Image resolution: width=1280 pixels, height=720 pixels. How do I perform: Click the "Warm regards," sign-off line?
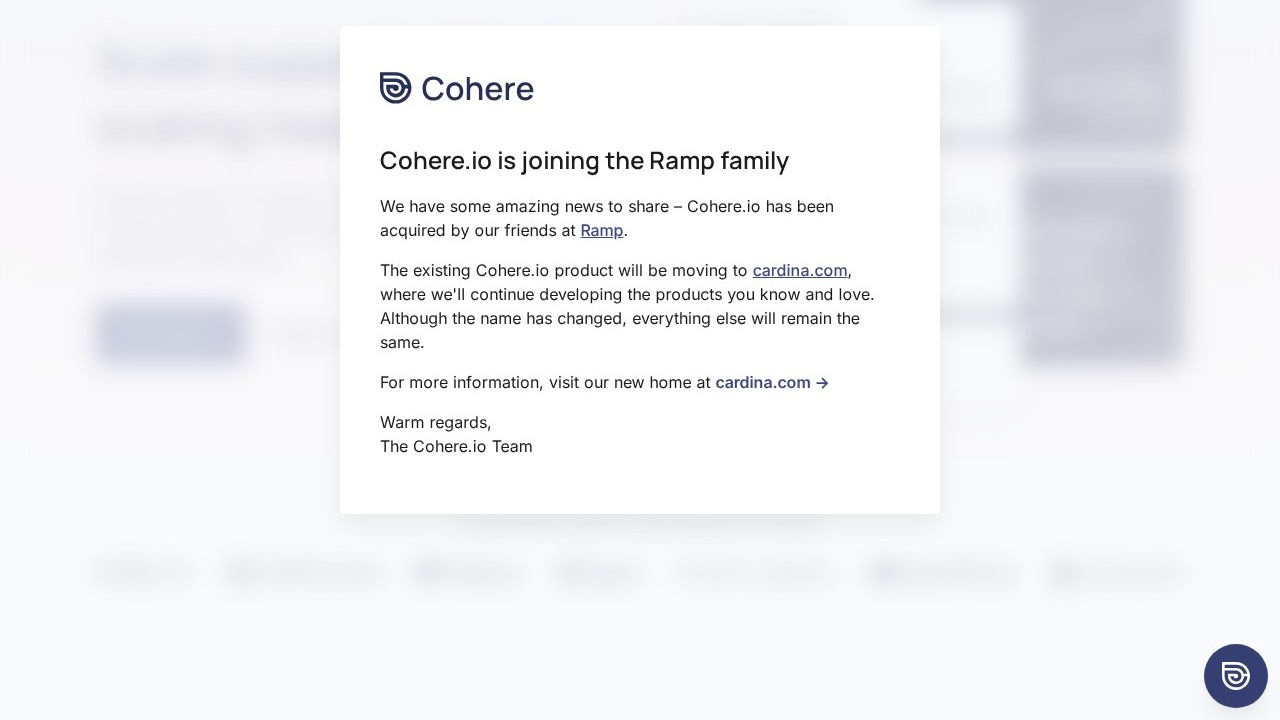435,423
